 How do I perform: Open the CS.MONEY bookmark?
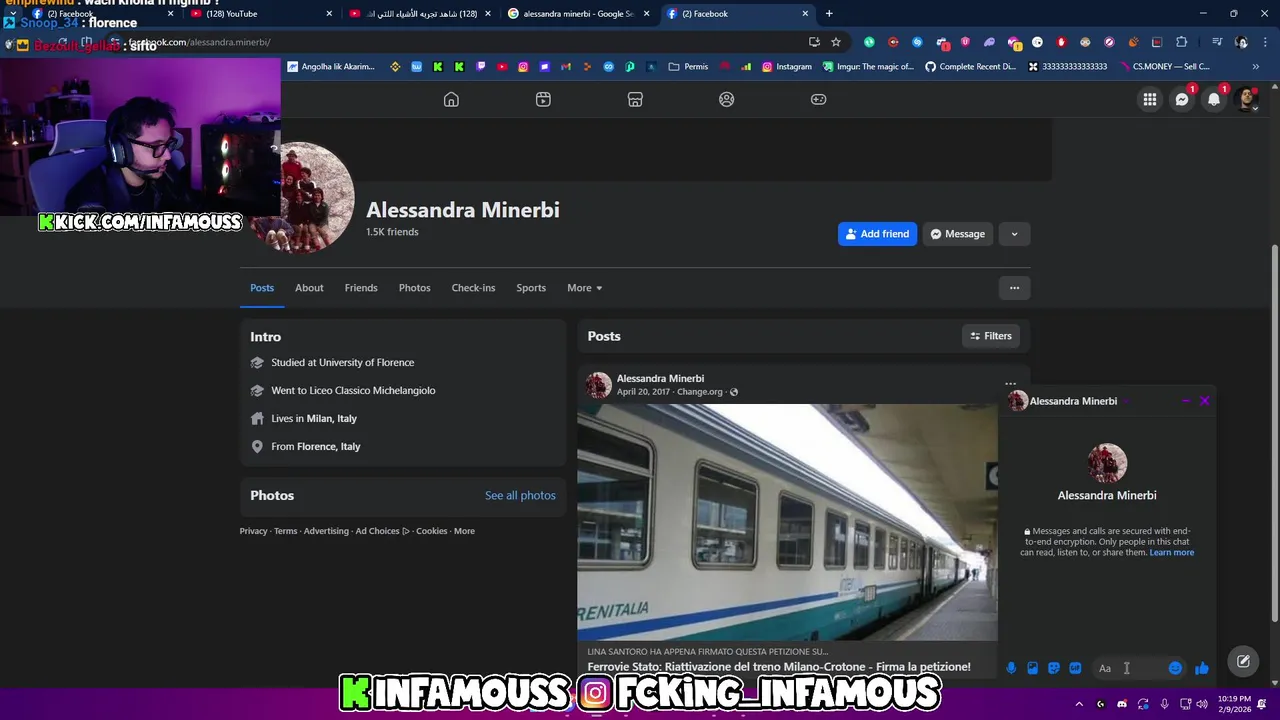click(1164, 67)
